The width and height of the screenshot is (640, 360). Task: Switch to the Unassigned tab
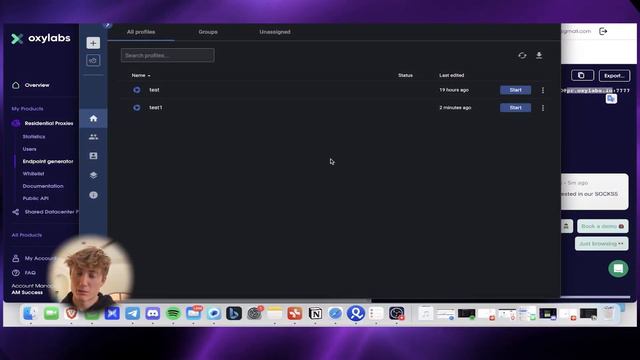(x=275, y=32)
